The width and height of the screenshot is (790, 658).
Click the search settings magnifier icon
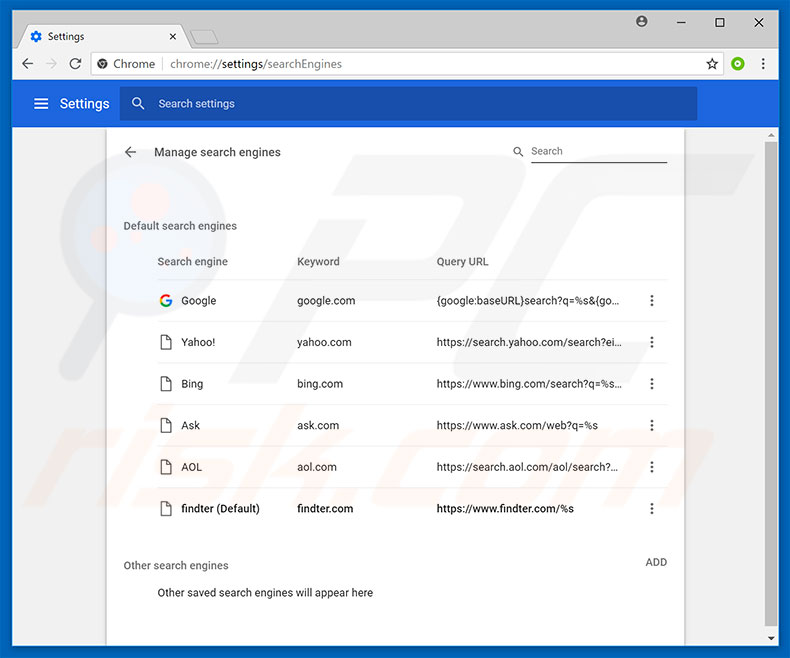[138, 104]
